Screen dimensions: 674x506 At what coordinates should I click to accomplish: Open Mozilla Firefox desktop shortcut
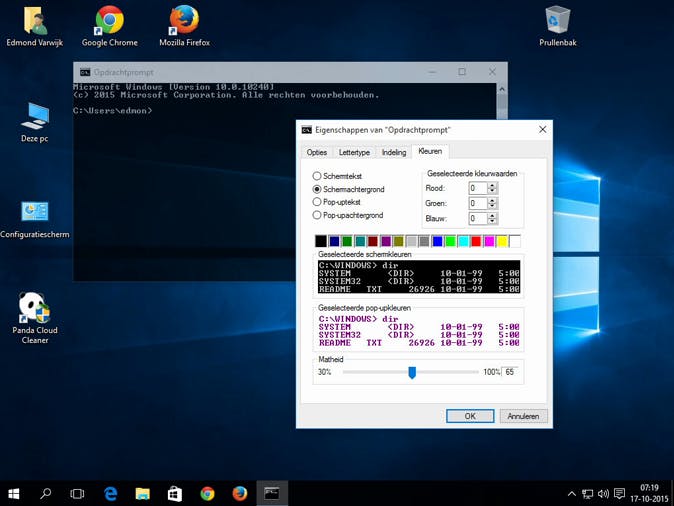[x=184, y=22]
